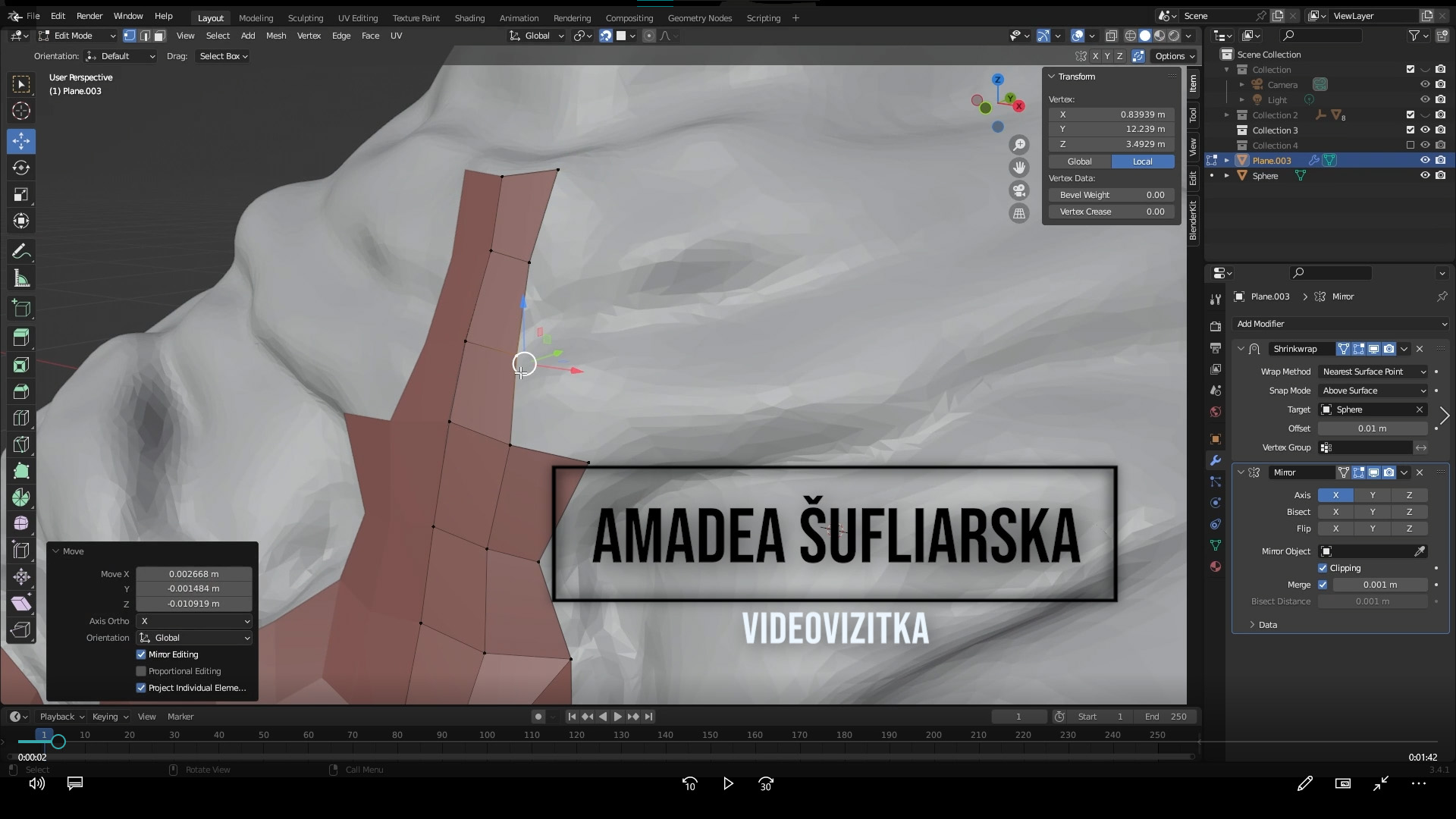Screen dimensions: 1456x819
Task: Enable the Proportional Editing checkbox
Action: pos(141,671)
